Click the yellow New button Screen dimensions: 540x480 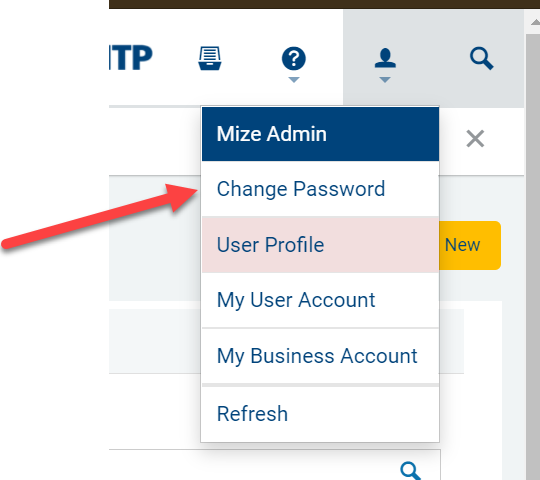[470, 245]
